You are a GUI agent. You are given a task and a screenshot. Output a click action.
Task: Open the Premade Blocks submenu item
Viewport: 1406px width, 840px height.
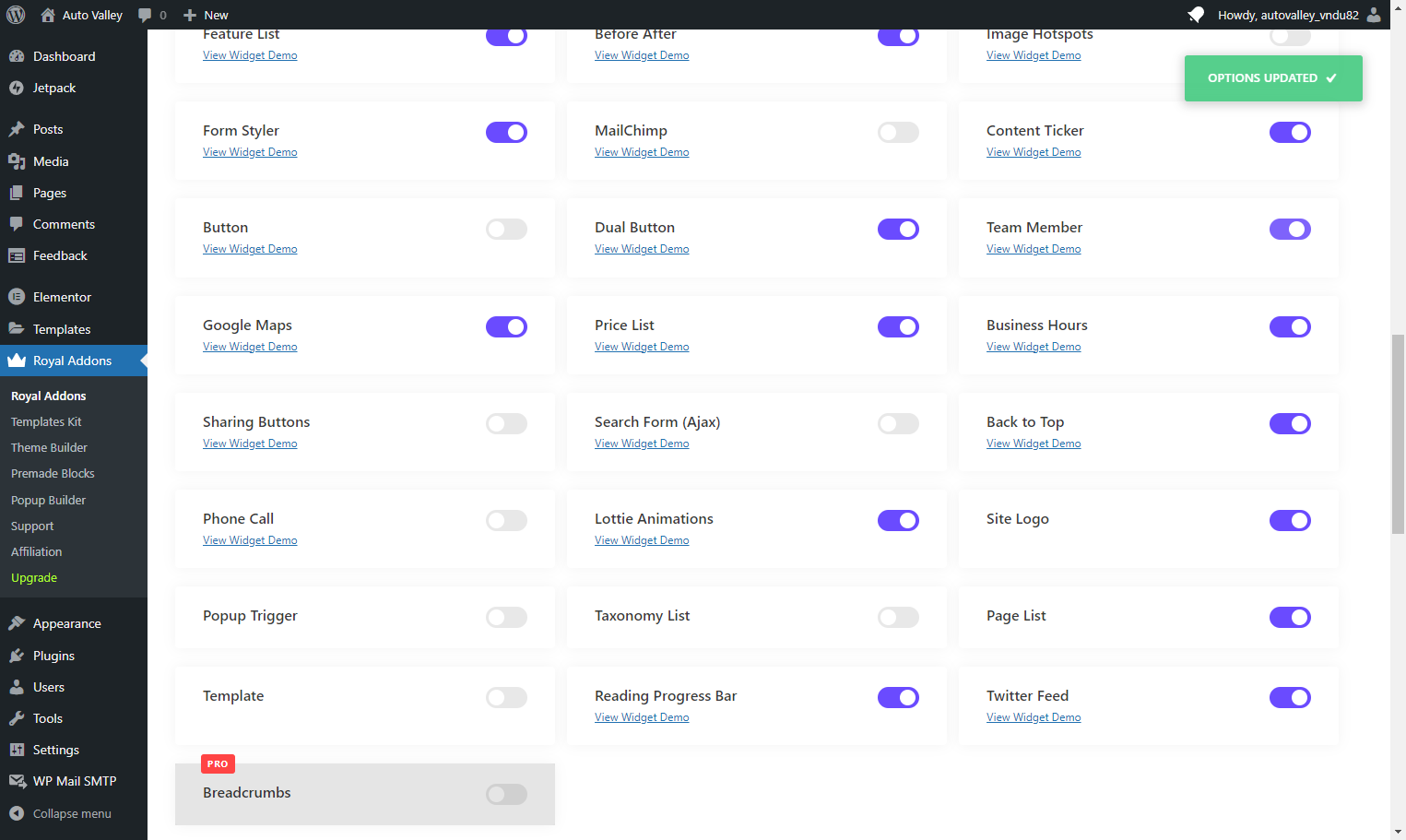click(53, 473)
